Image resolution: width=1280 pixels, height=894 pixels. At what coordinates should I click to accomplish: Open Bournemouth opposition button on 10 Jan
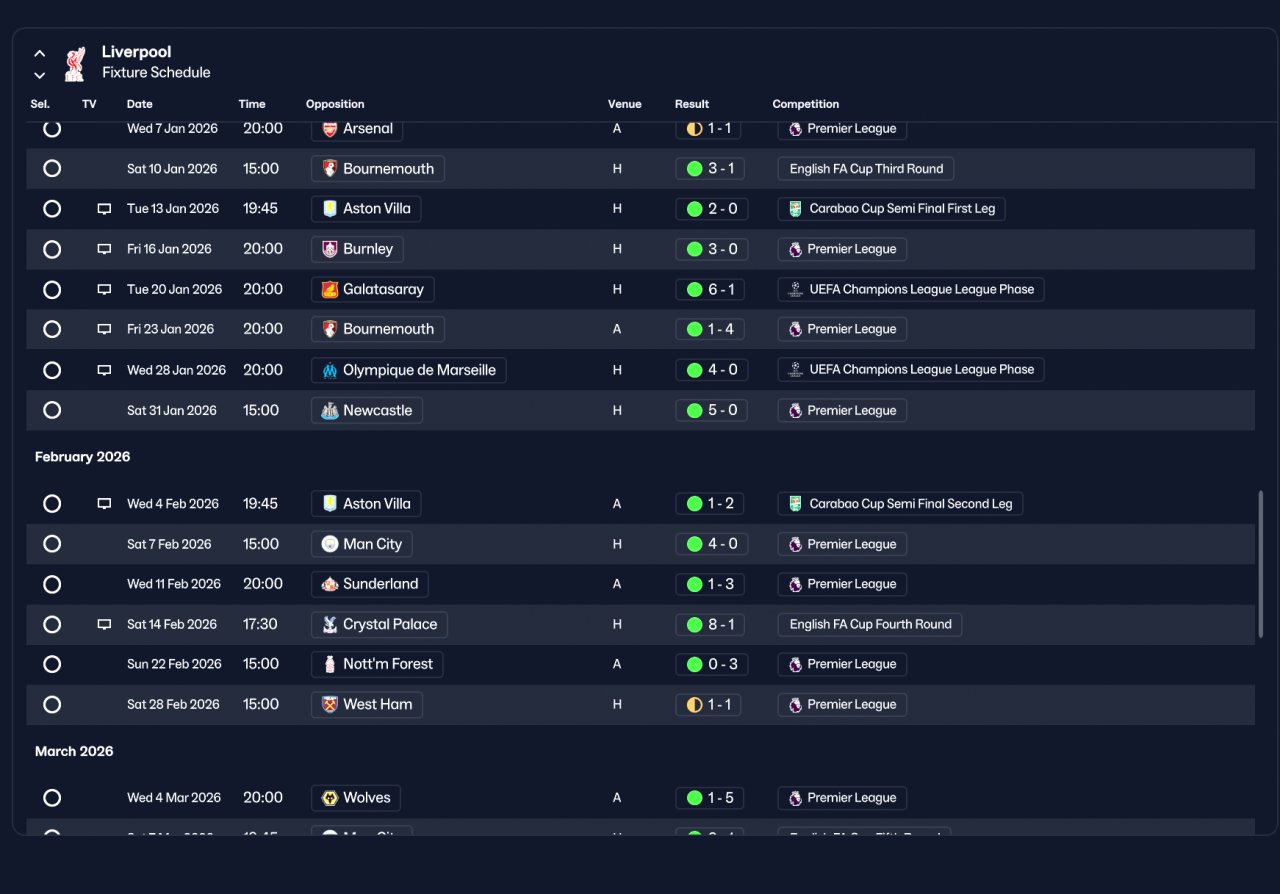pyautogui.click(x=378, y=169)
